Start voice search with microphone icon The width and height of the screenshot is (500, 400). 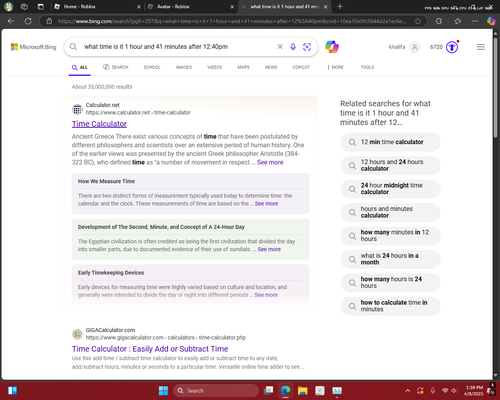tap(293, 47)
